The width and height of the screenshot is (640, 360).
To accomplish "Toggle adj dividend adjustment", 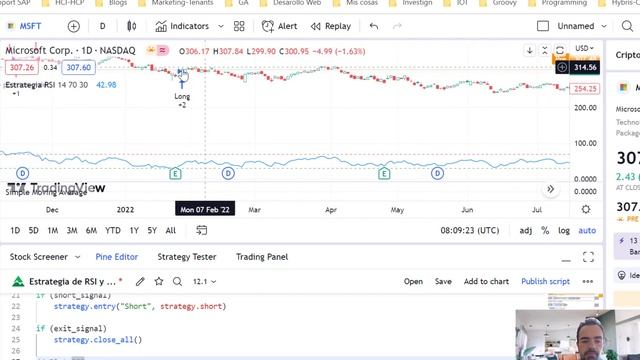I will (525, 231).
